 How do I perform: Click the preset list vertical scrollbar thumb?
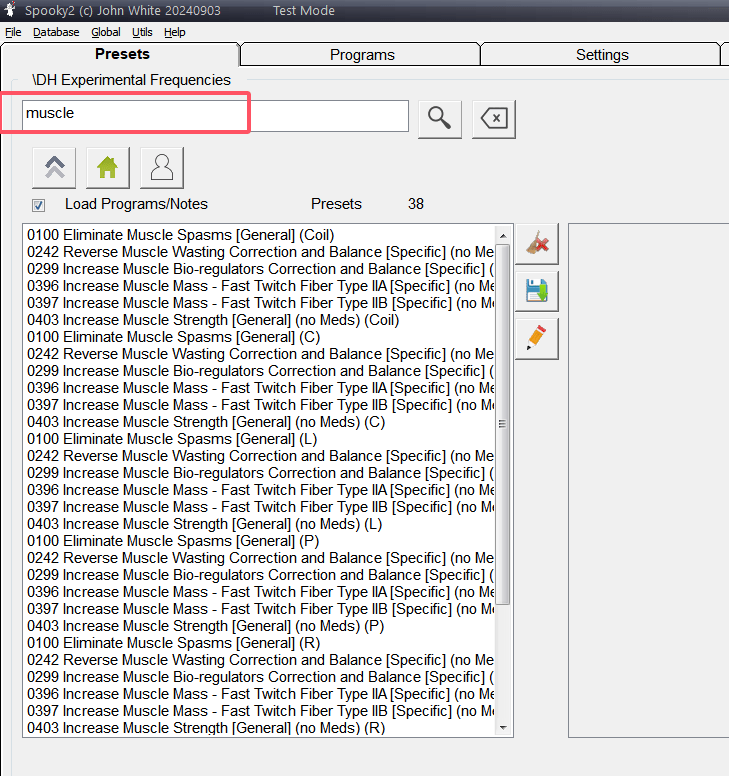(503, 424)
